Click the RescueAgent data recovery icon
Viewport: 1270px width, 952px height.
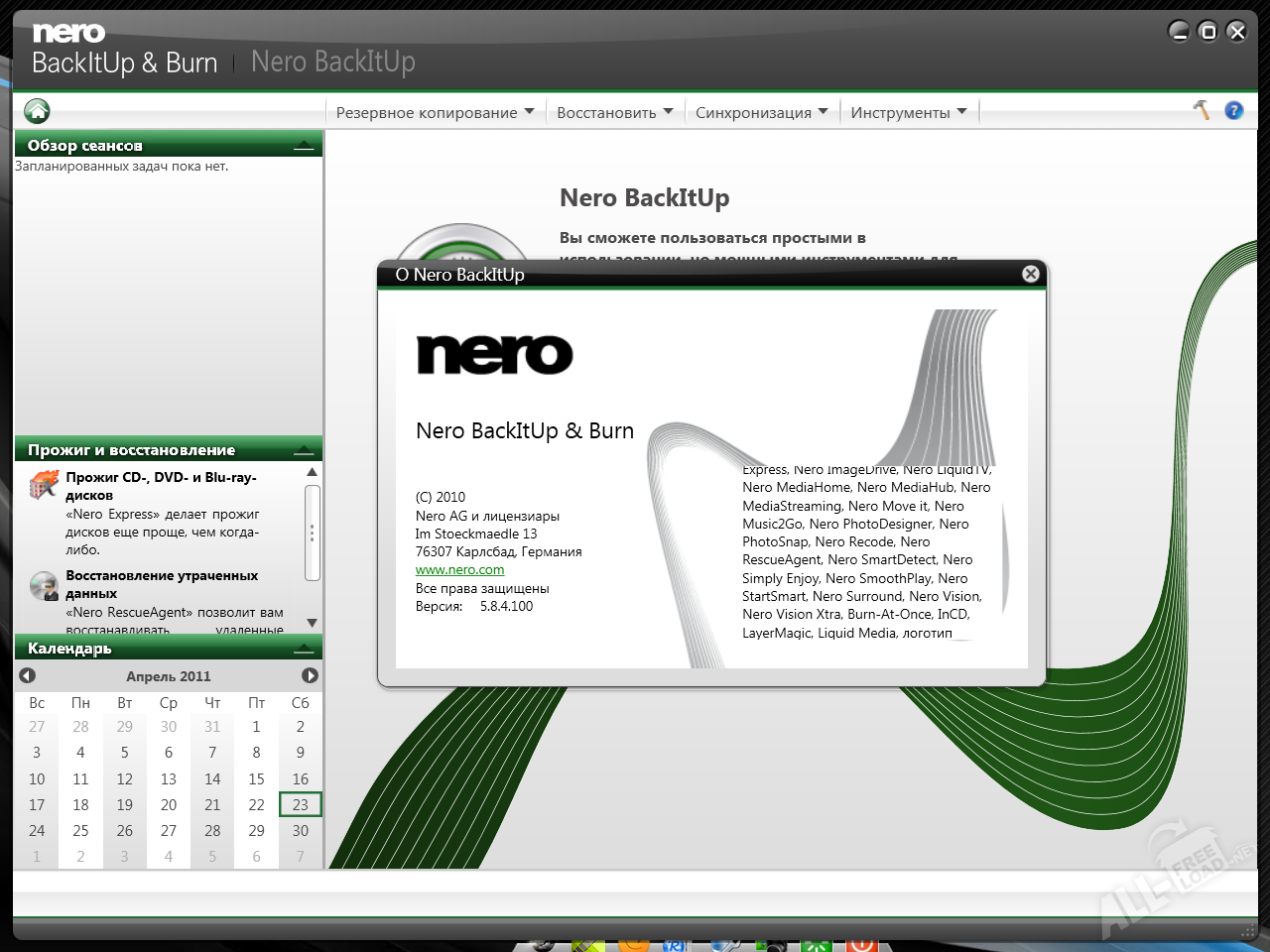[x=44, y=586]
